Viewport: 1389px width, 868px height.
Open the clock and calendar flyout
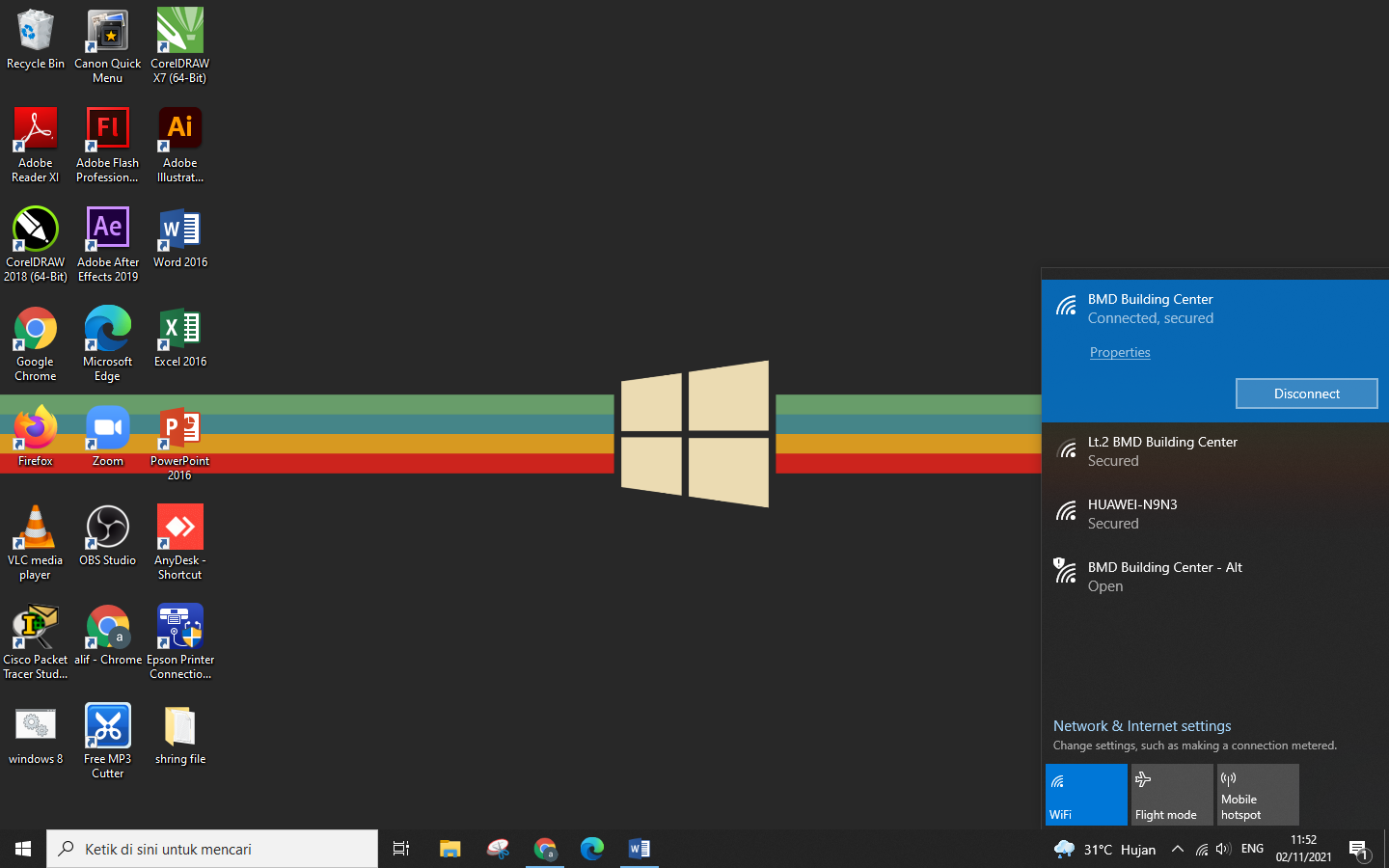point(1303,849)
